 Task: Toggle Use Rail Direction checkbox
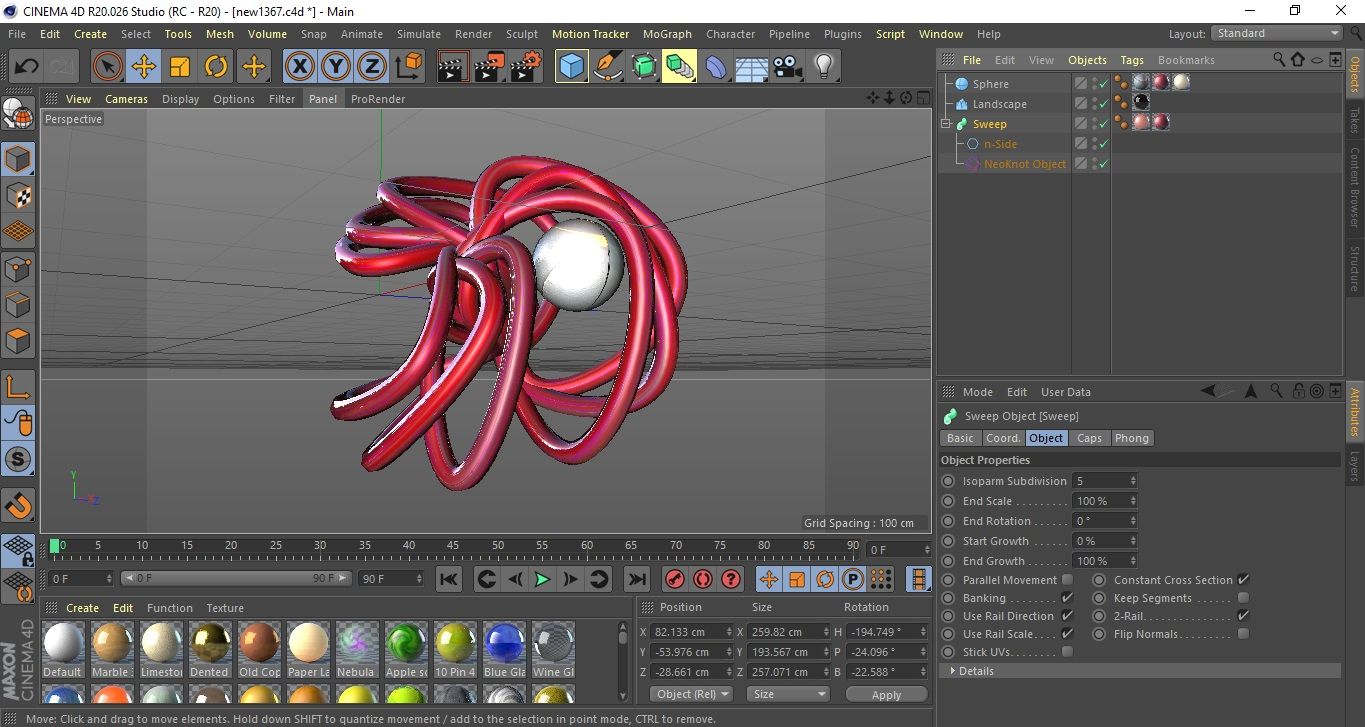tap(1067, 616)
